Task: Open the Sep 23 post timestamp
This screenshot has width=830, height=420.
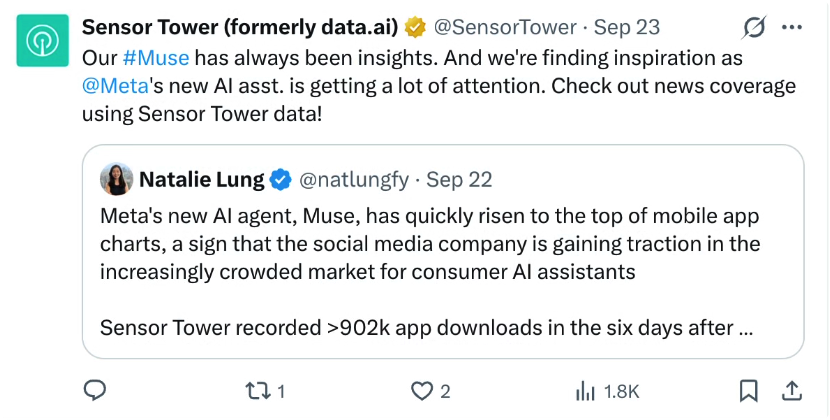Action: (626, 27)
